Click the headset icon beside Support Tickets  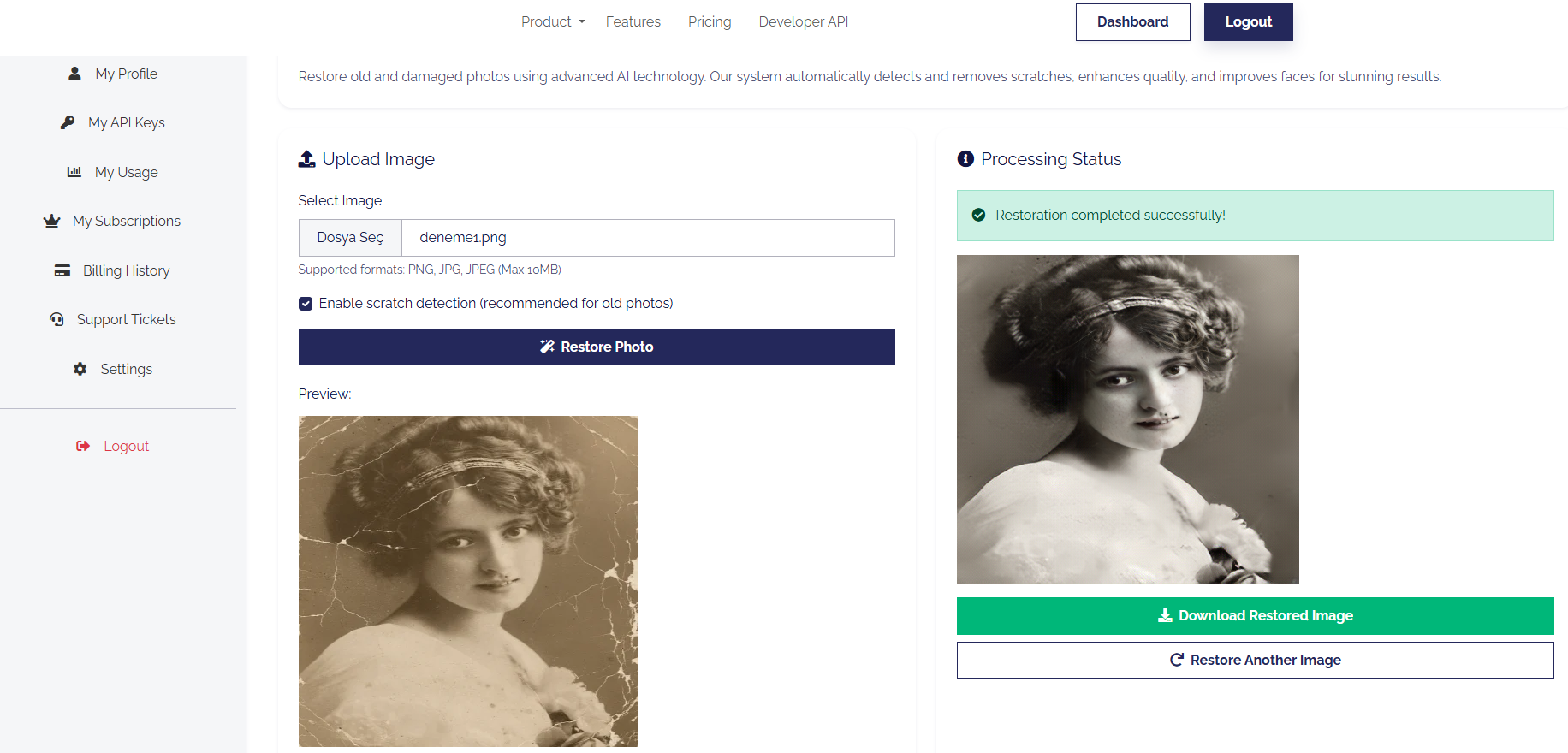click(x=56, y=319)
